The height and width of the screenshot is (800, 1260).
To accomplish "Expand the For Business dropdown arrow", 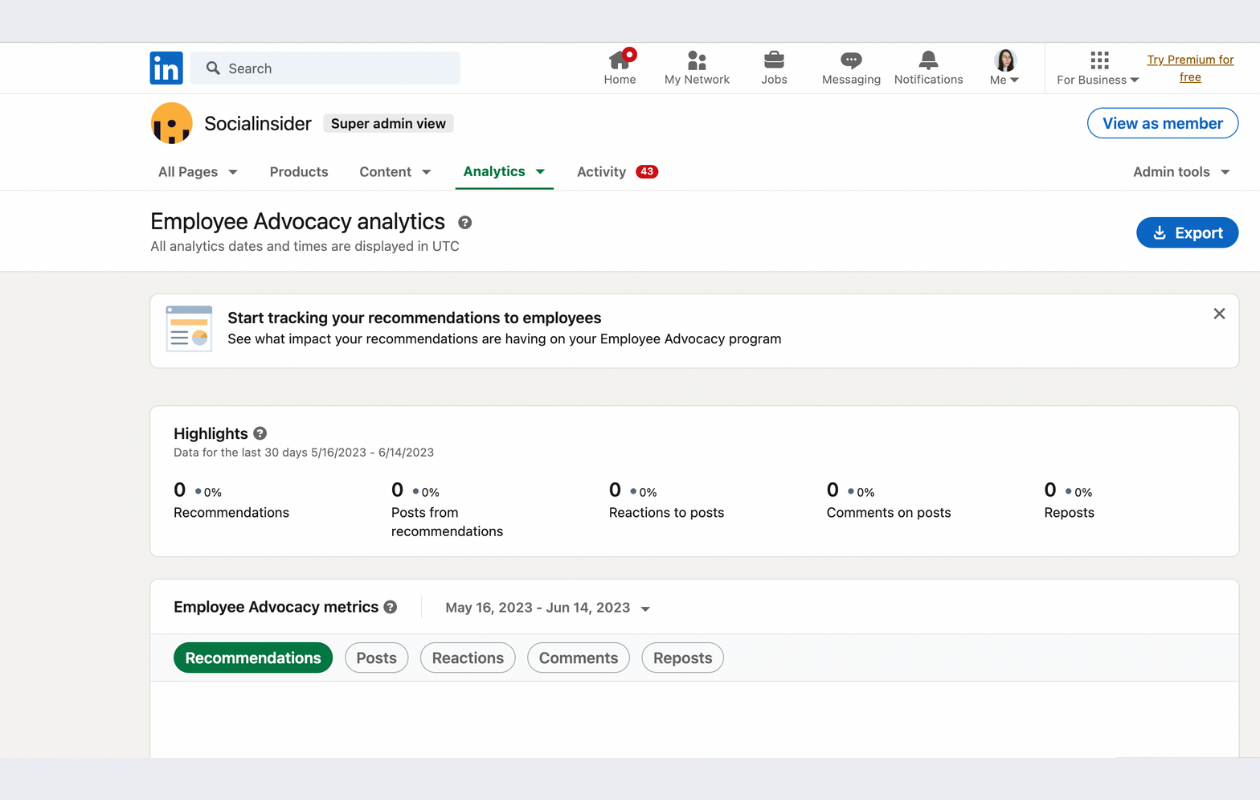I will (x=1134, y=81).
